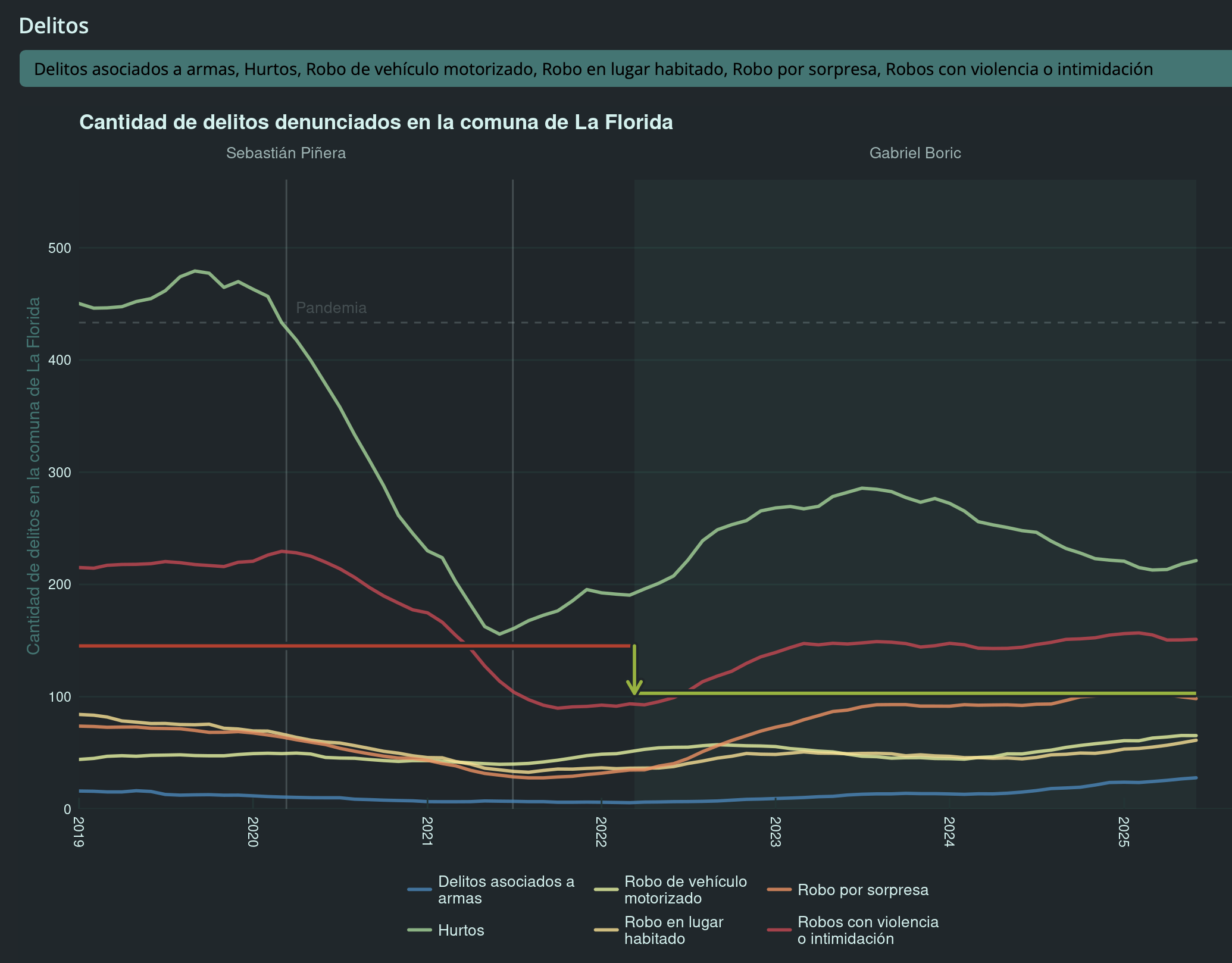
Task: Click the Gabriel Boric period label
Action: pyautogui.click(x=915, y=153)
